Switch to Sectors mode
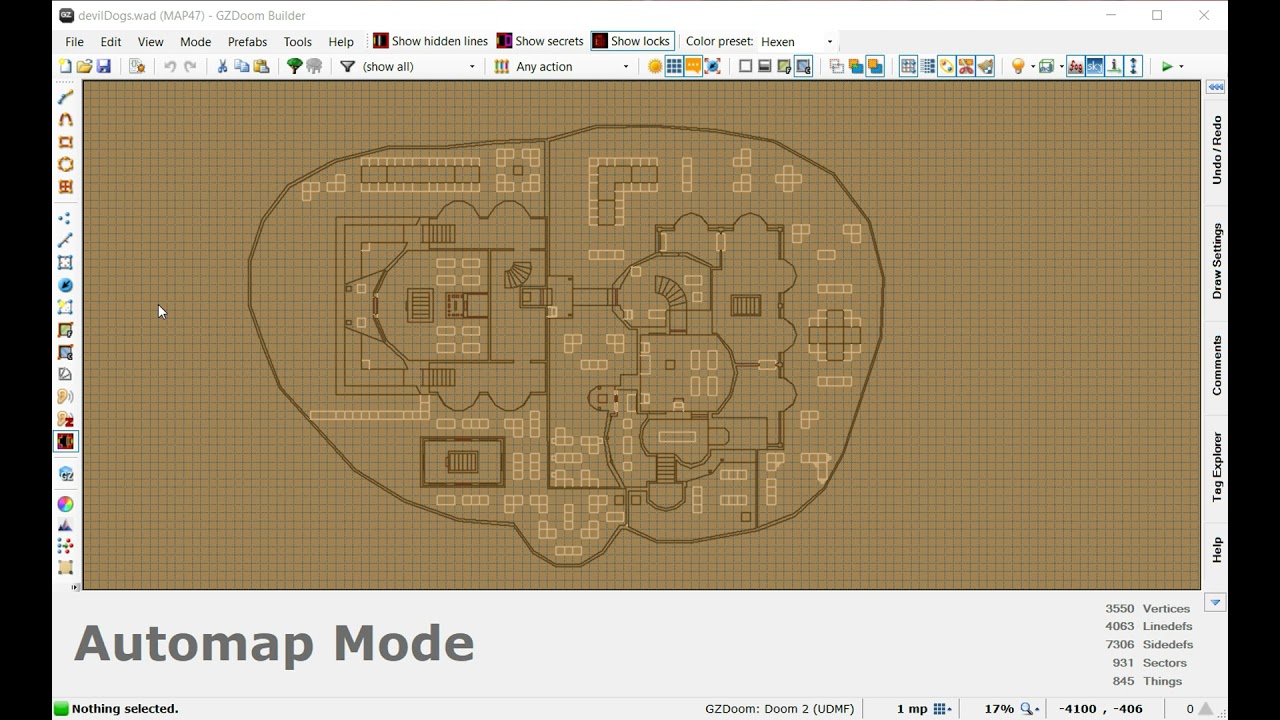The height and width of the screenshot is (720, 1280). click(65, 262)
